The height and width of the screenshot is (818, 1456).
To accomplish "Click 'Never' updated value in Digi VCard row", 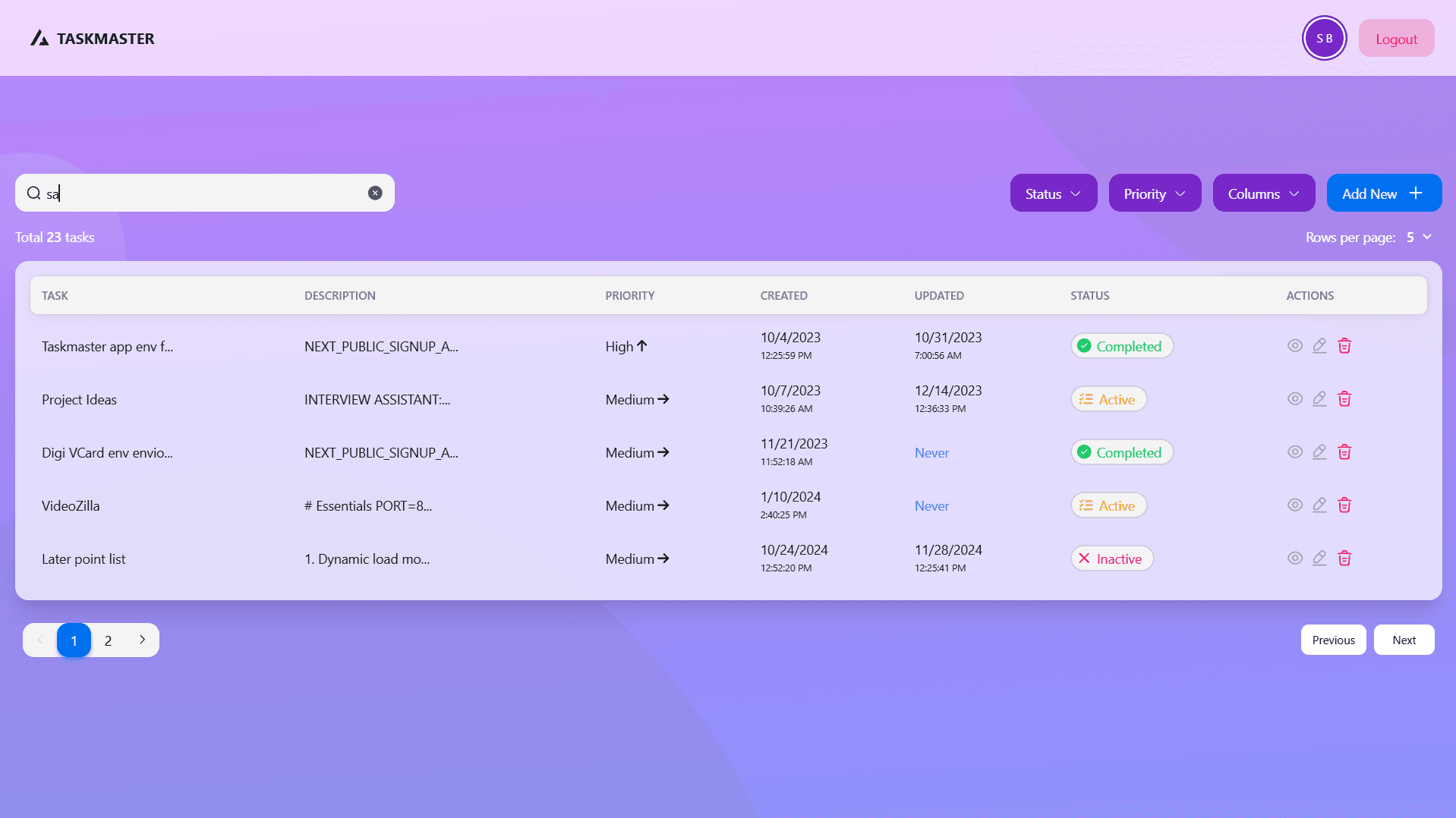I will coord(931,453).
